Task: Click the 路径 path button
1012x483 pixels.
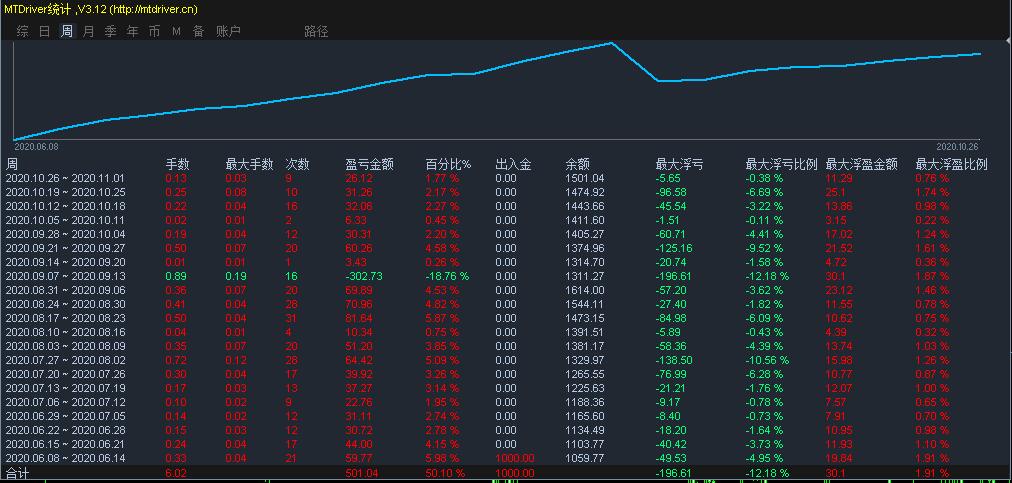Action: [x=316, y=31]
